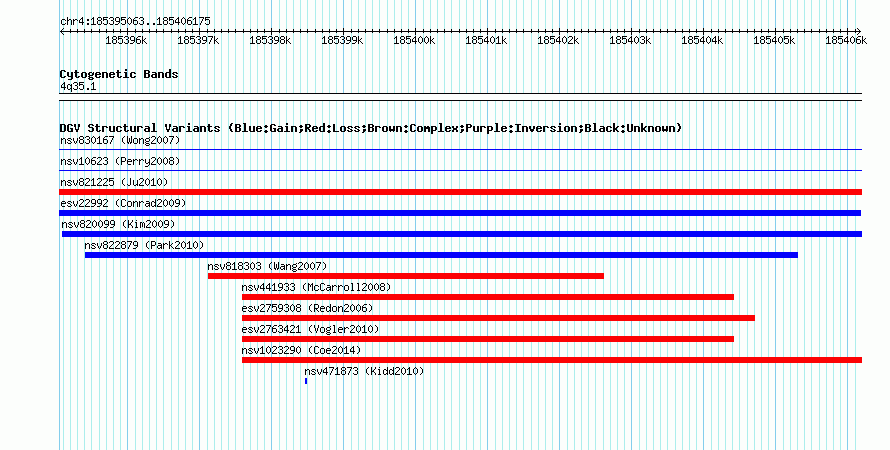Viewport: 890px width, 450px height.
Task: Click the 185400k ruler tick label
Action: pyautogui.click(x=414, y=40)
